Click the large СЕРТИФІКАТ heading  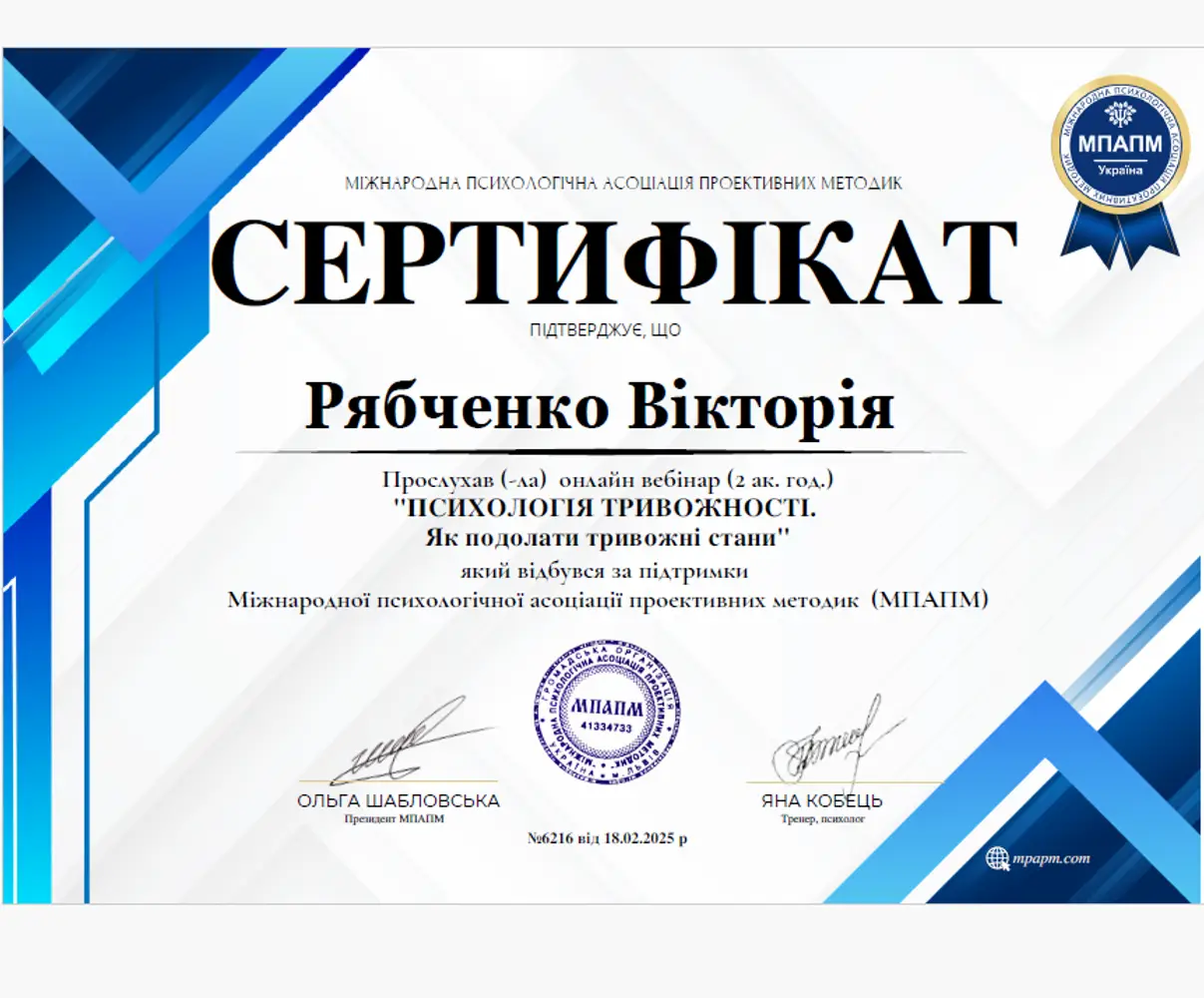pos(612,261)
